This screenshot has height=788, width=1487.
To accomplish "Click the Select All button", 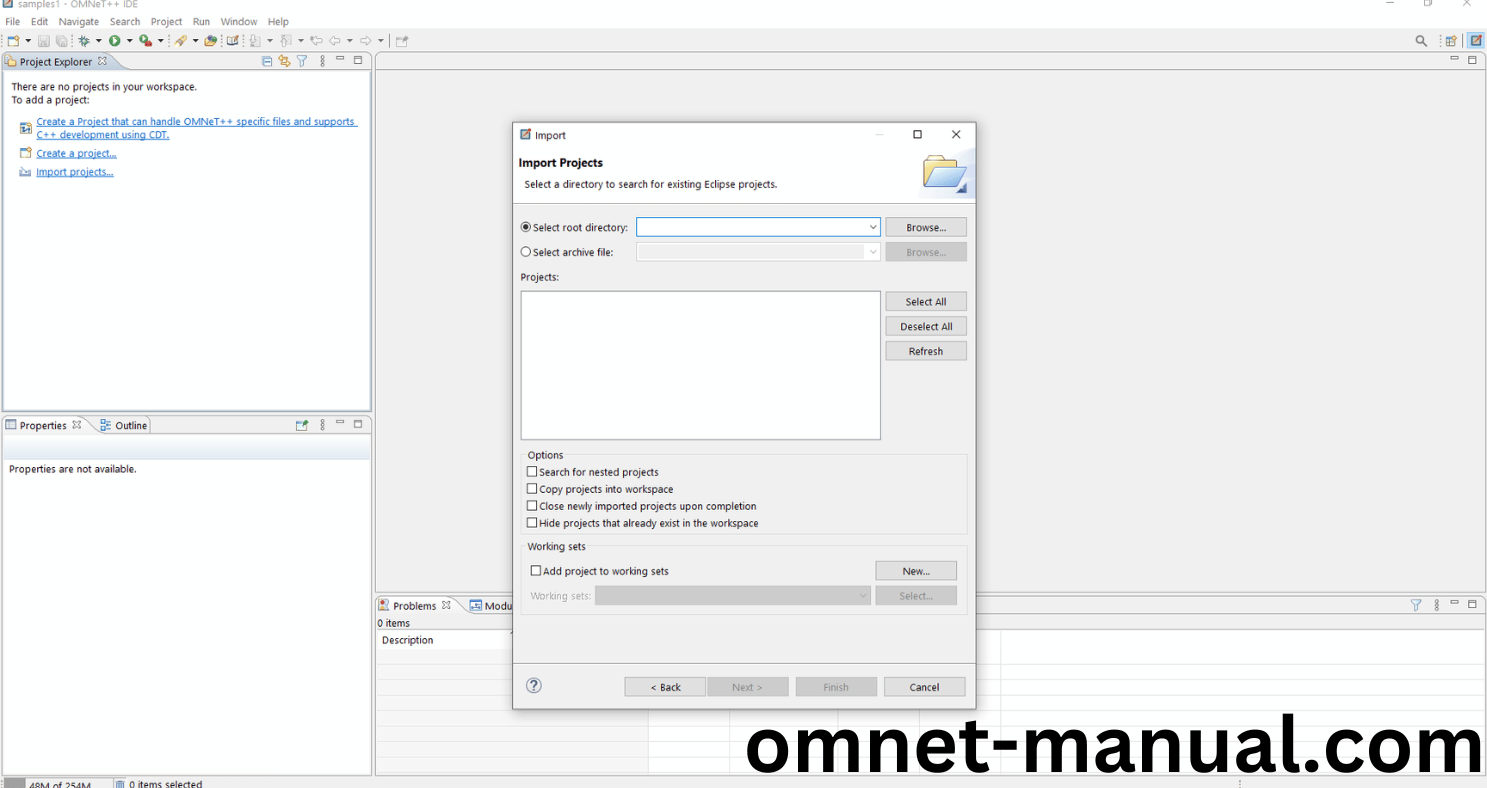I will [926, 301].
